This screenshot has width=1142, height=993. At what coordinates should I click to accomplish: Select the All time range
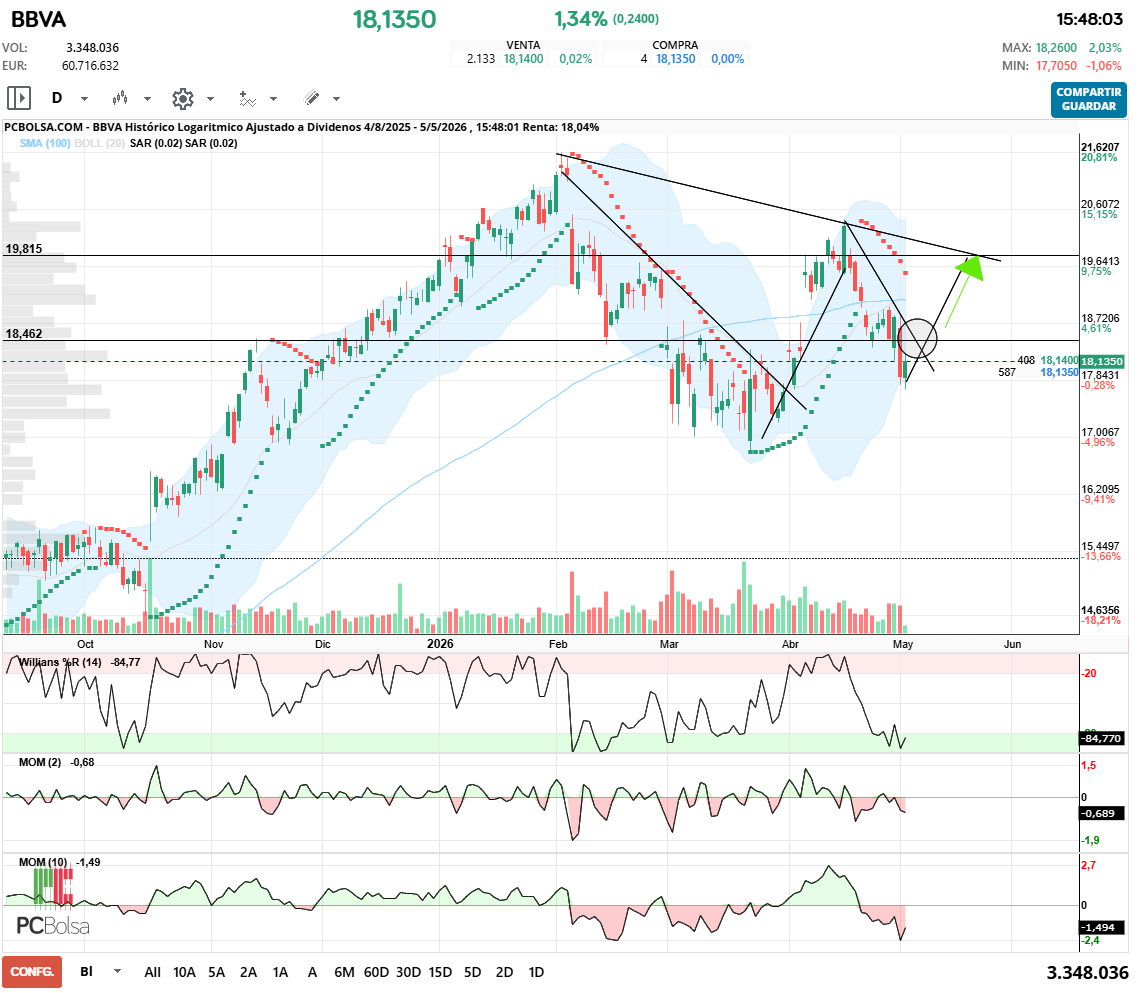pyautogui.click(x=152, y=972)
